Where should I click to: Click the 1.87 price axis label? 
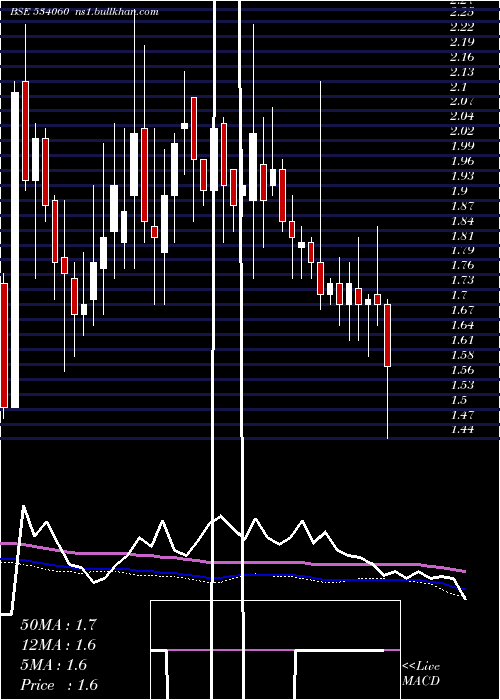pos(462,206)
